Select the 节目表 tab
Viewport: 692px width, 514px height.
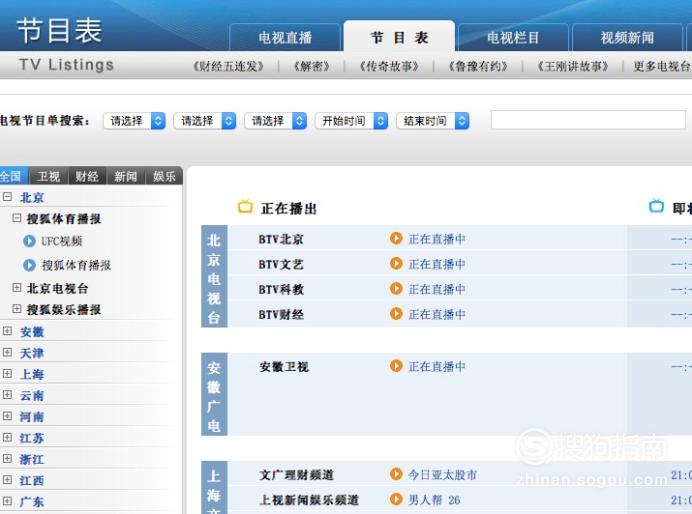pos(399,37)
